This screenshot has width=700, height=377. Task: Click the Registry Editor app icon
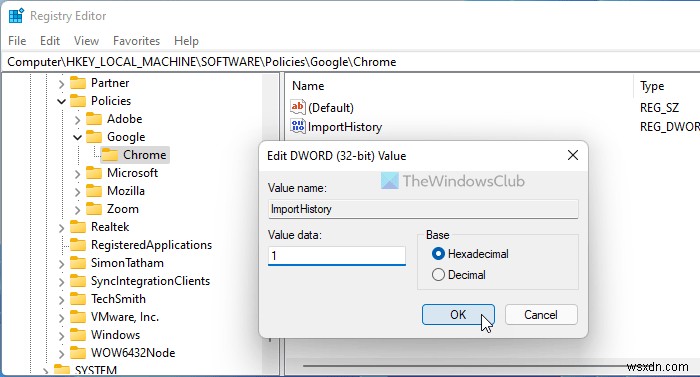click(x=16, y=16)
